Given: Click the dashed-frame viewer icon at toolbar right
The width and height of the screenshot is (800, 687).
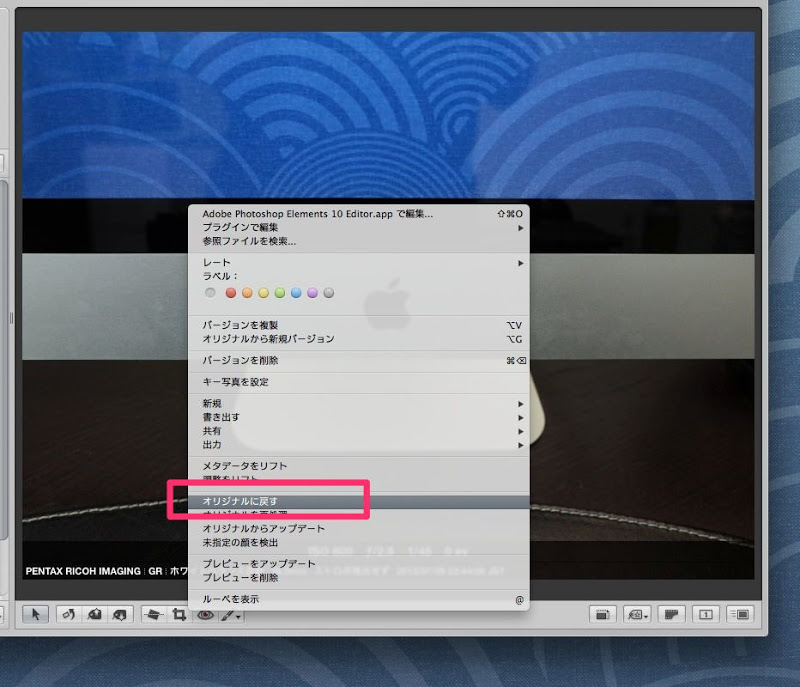Looking at the screenshot, I should (x=603, y=615).
